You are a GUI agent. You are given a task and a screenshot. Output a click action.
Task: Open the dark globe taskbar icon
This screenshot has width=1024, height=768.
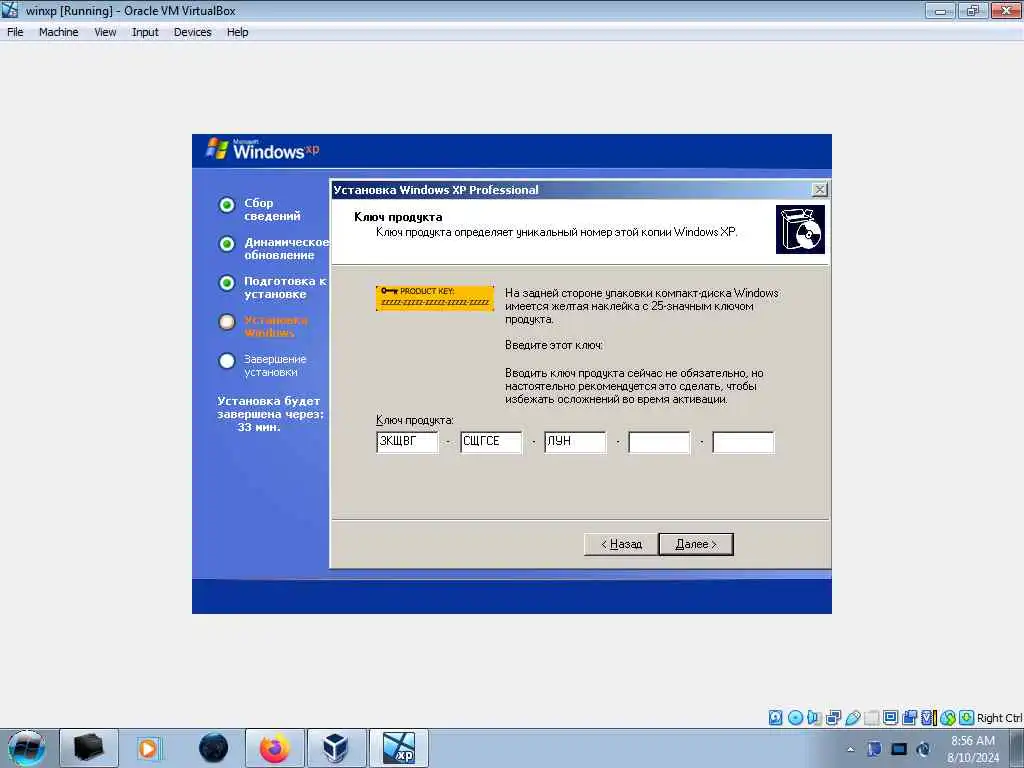213,748
